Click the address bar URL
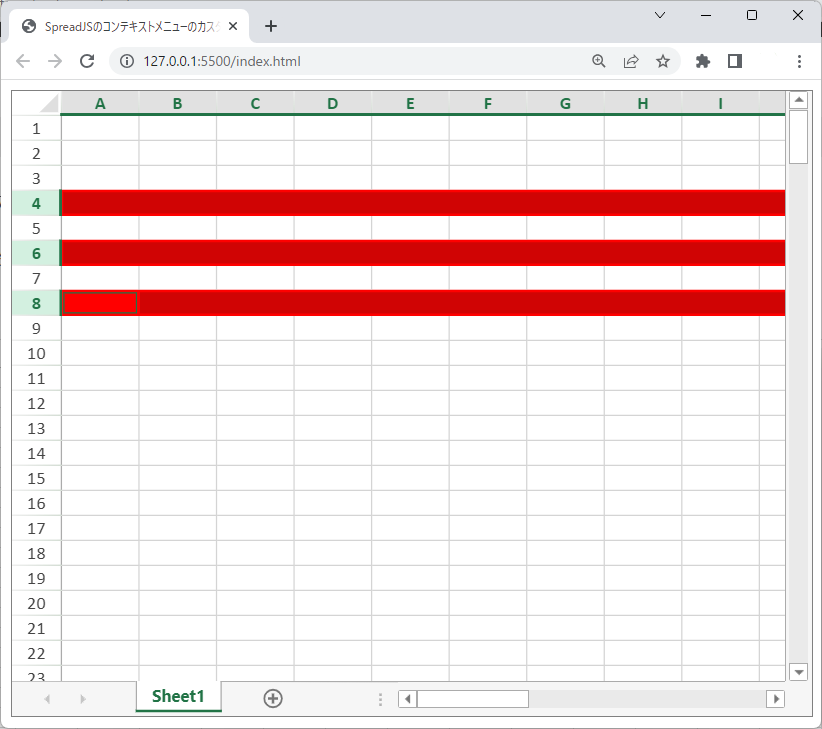Screen dimensions: 822x729 [x=222, y=61]
